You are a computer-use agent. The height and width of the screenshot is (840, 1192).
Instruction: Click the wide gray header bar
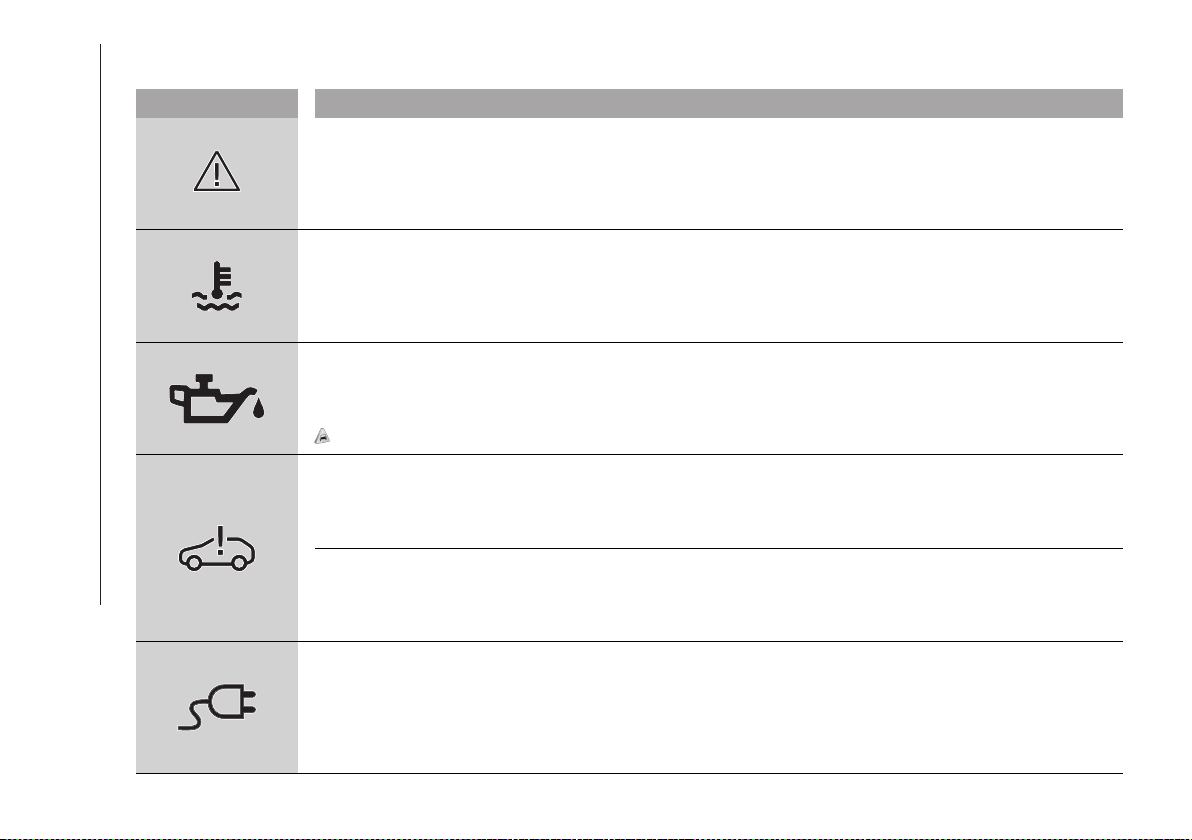click(x=718, y=103)
